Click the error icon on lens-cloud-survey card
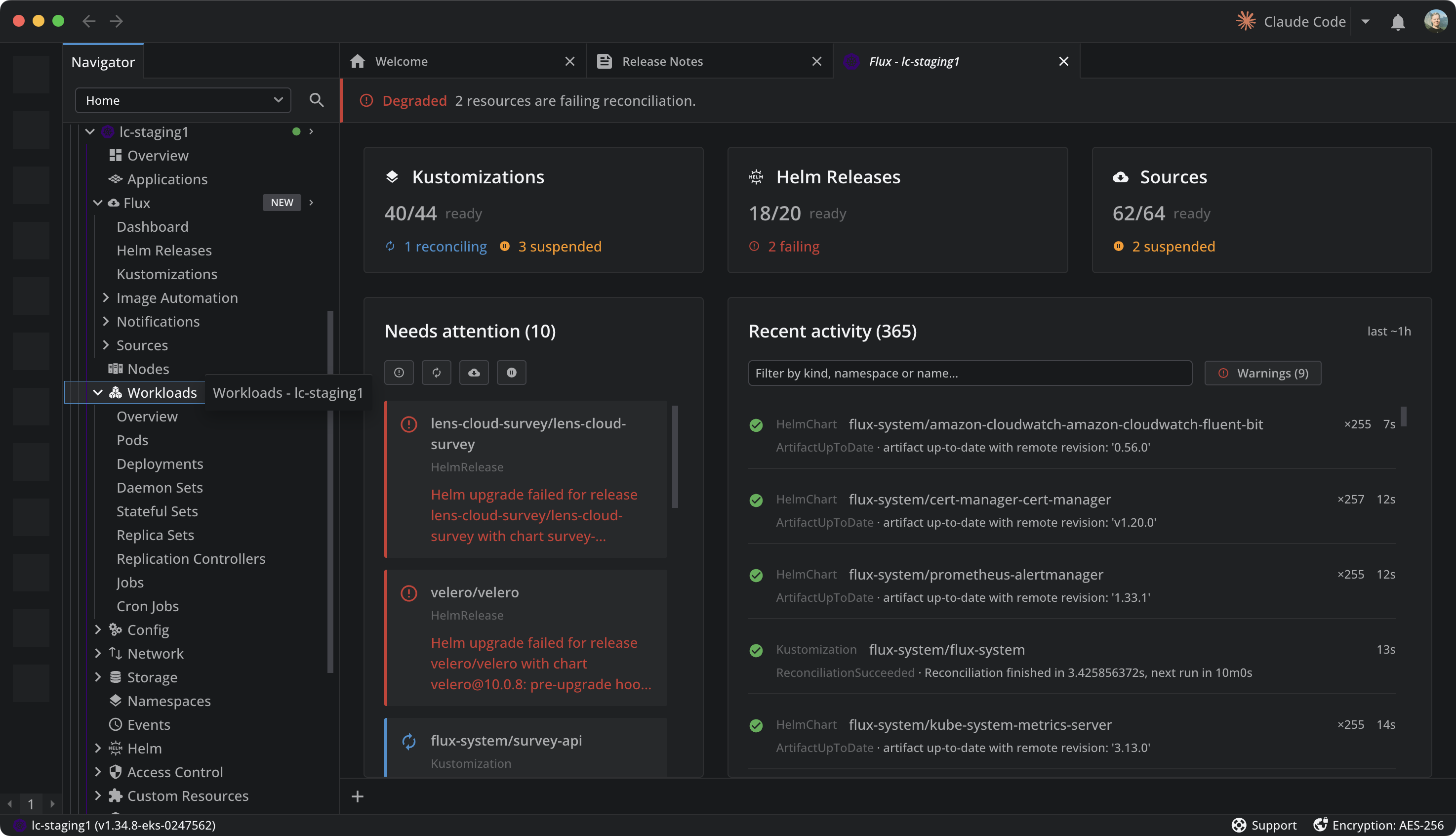This screenshot has width=1456, height=836. (408, 424)
